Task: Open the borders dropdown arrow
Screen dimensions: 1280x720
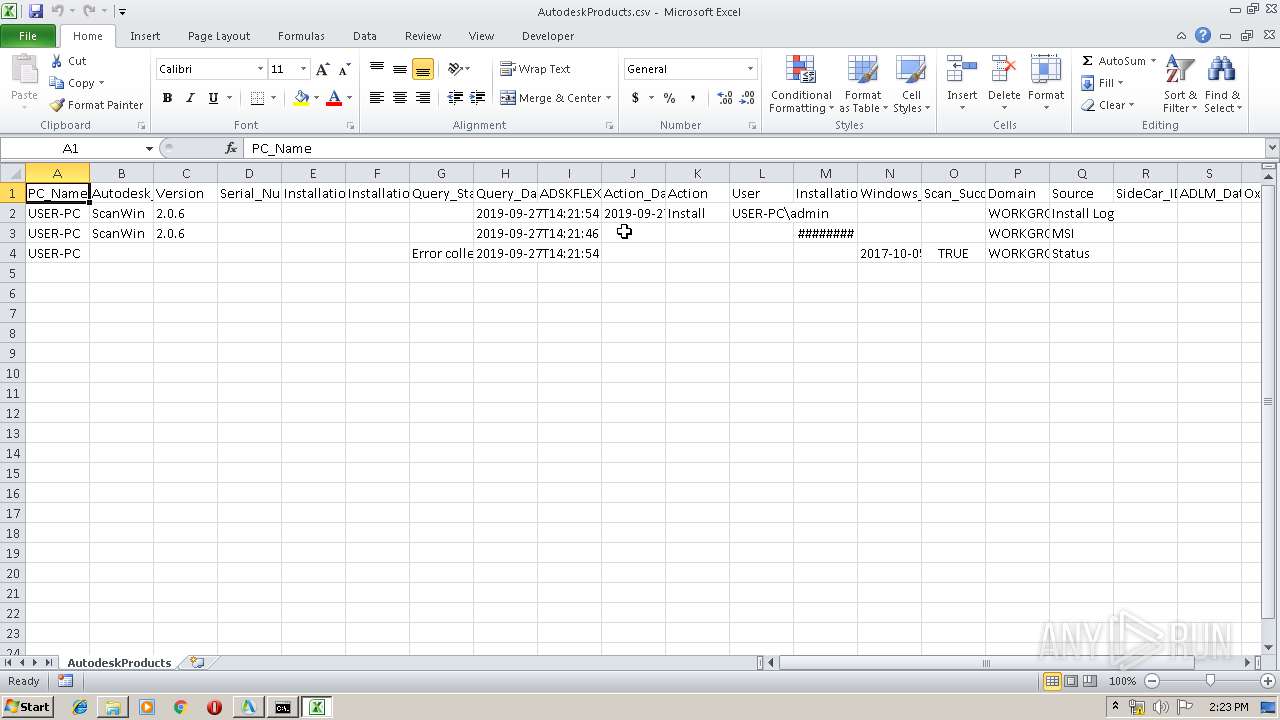Action: (x=274, y=98)
